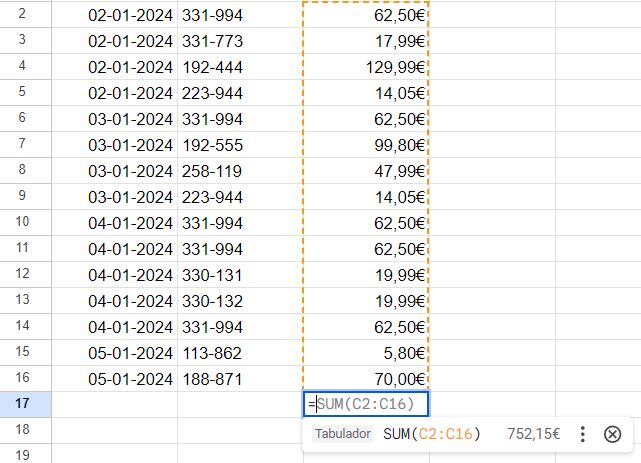Dismiss the SUM formula suggestion with X icon

[612, 434]
